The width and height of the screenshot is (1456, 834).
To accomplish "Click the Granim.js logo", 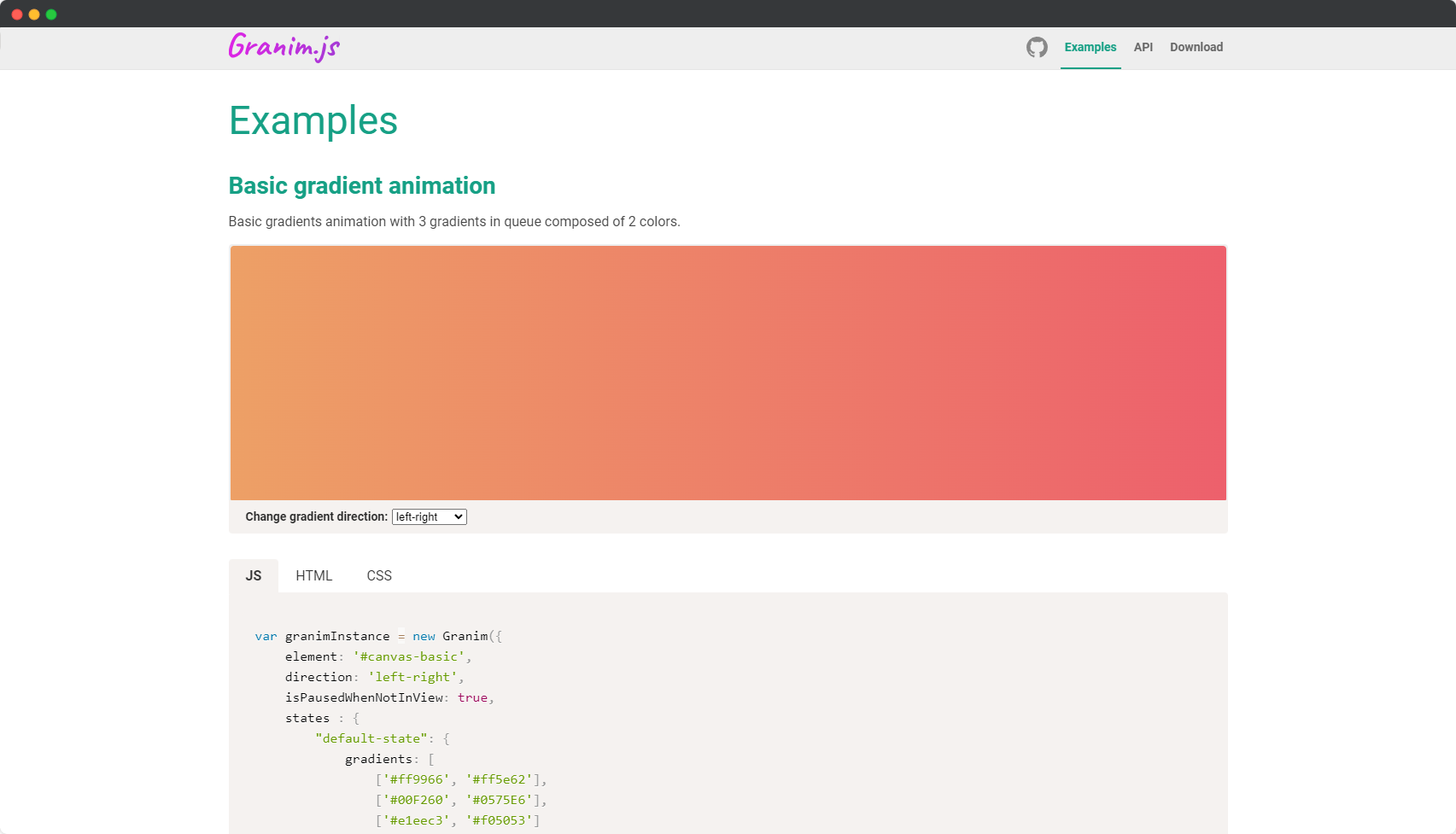I will (284, 47).
